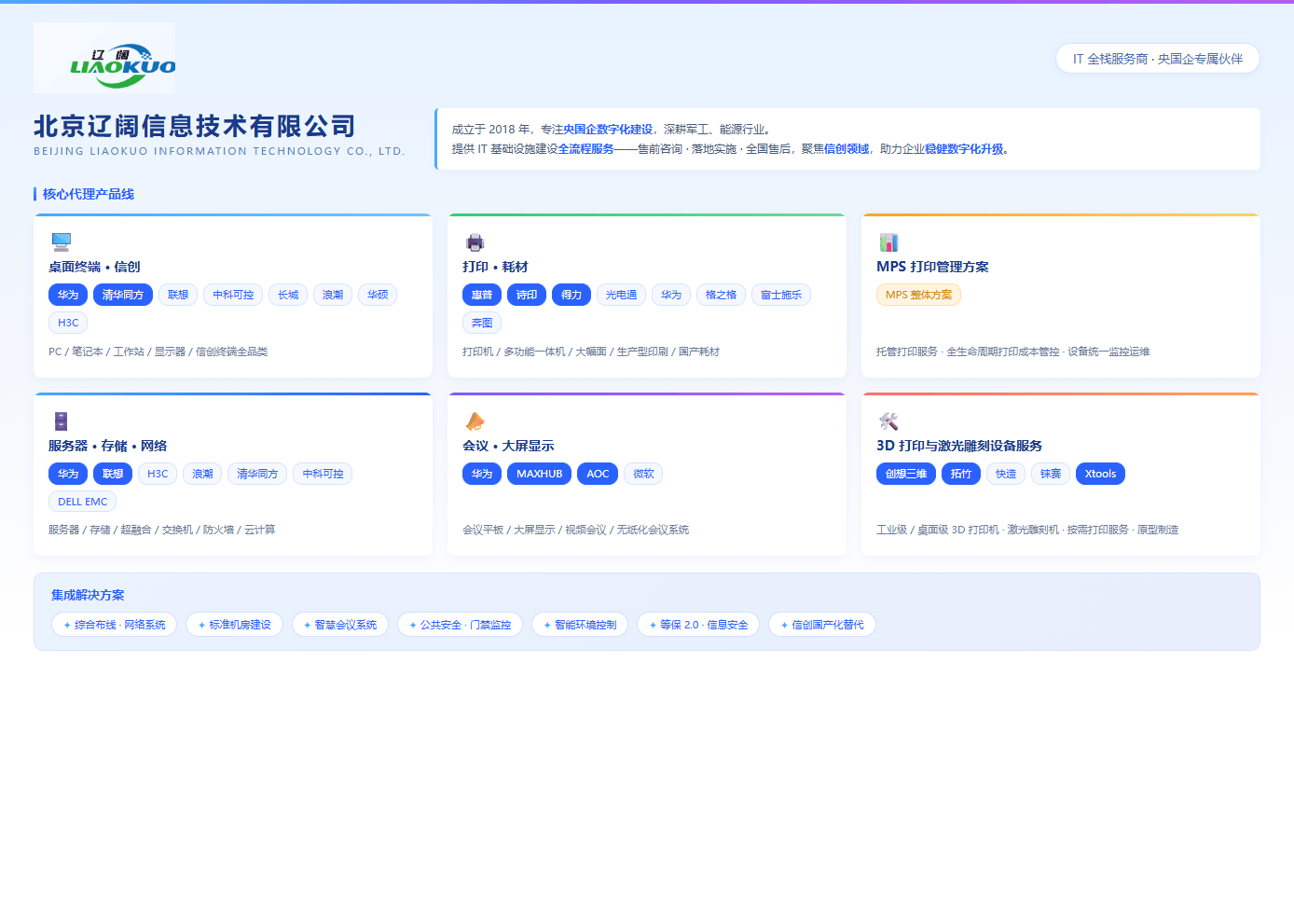
Task: Select the 清华同方 tag under 桌面终端 • 信创
Action: click(x=123, y=295)
